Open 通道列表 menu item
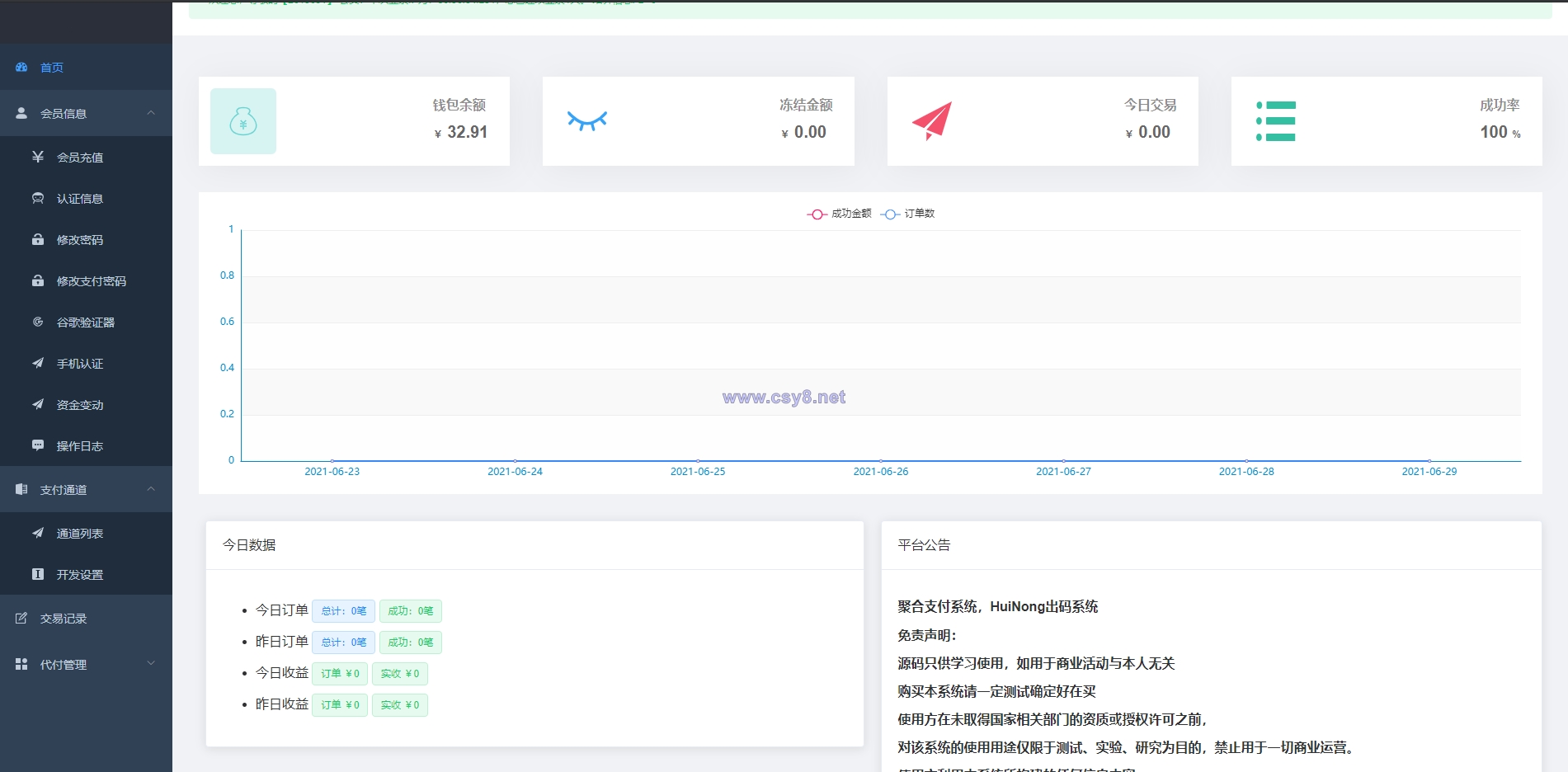 (86, 533)
